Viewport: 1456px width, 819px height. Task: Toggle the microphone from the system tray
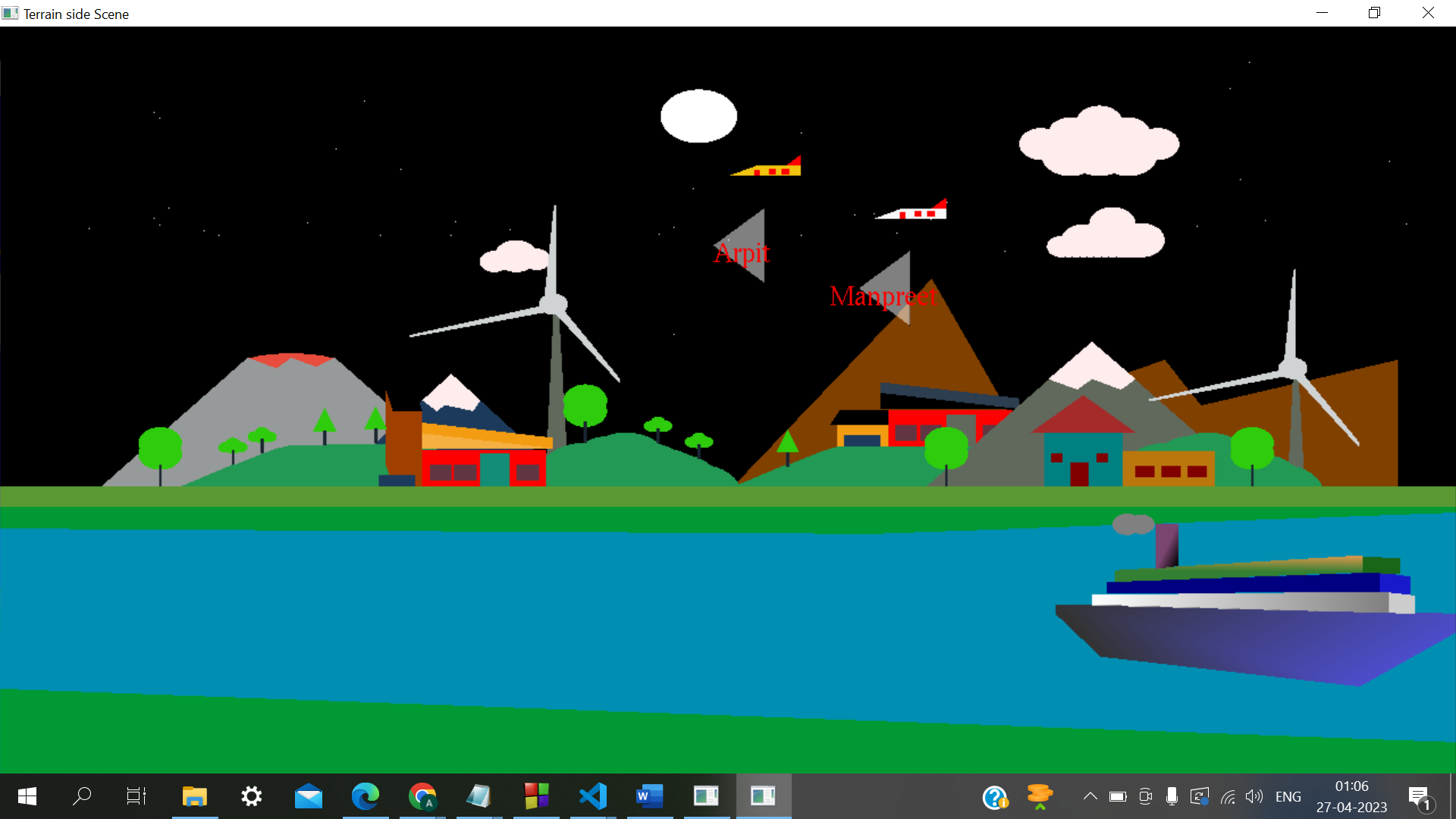pos(1172,796)
